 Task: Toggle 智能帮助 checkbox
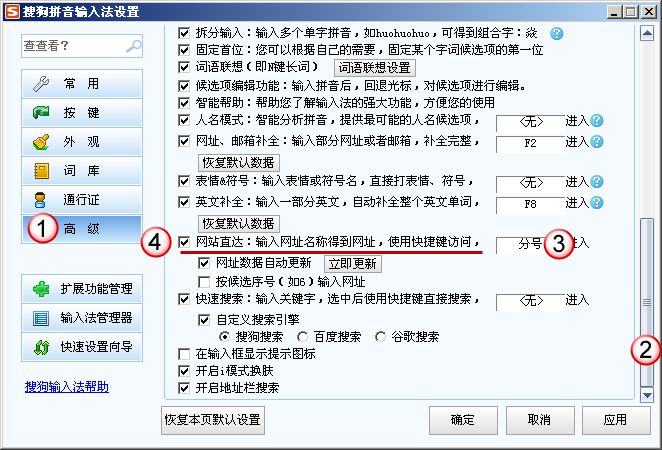184,103
